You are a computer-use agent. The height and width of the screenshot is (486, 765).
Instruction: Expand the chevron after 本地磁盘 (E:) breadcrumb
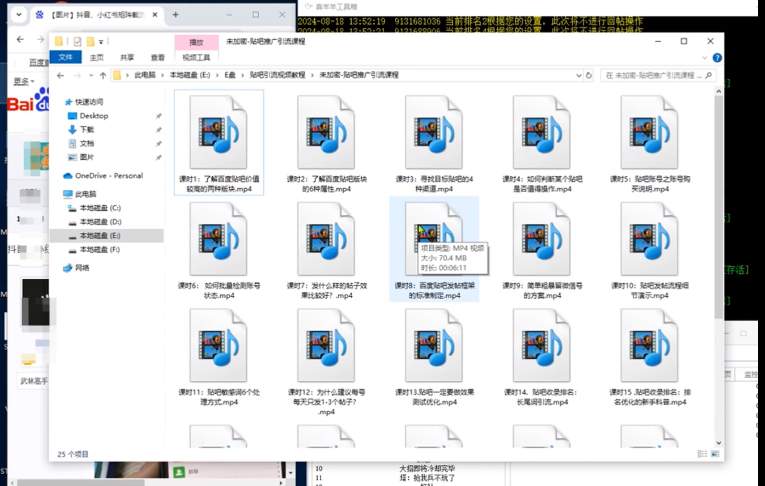tap(217, 75)
